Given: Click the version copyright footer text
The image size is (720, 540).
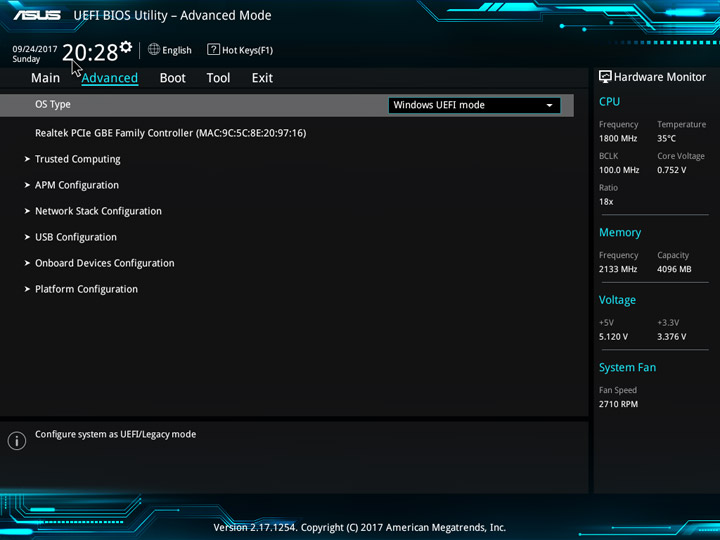Looking at the screenshot, I should tap(360, 528).
